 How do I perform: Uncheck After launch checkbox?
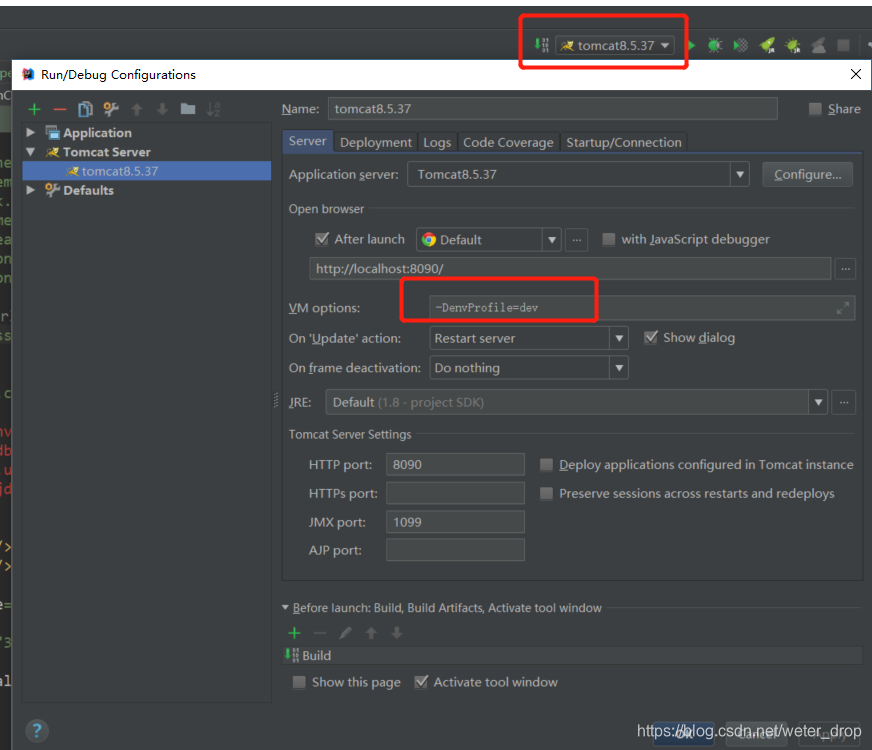click(x=321, y=240)
